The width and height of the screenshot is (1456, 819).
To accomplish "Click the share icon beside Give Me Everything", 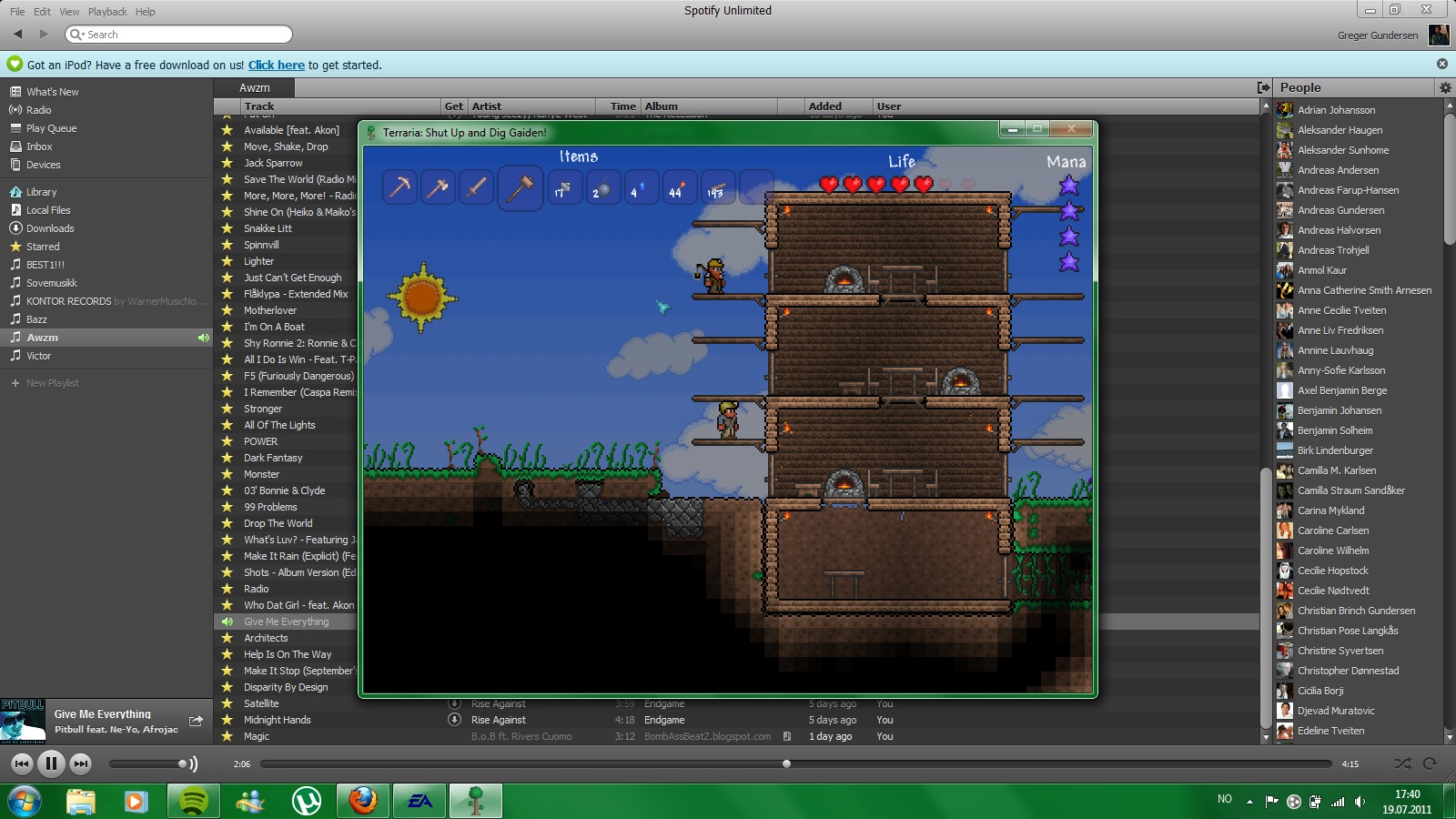I will pyautogui.click(x=196, y=721).
